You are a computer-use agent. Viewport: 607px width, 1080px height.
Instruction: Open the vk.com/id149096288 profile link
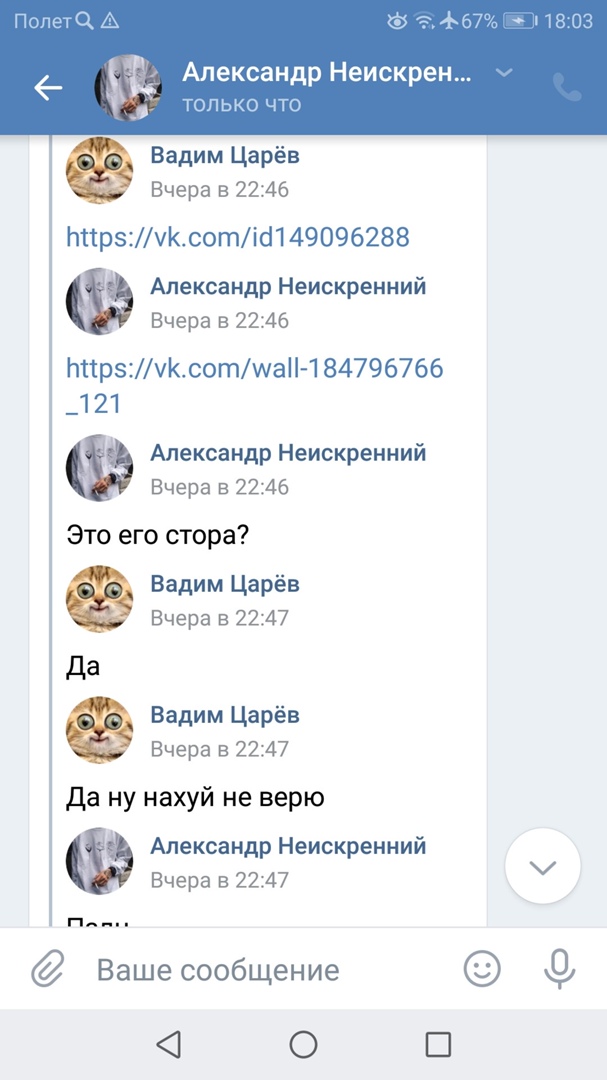click(x=238, y=237)
